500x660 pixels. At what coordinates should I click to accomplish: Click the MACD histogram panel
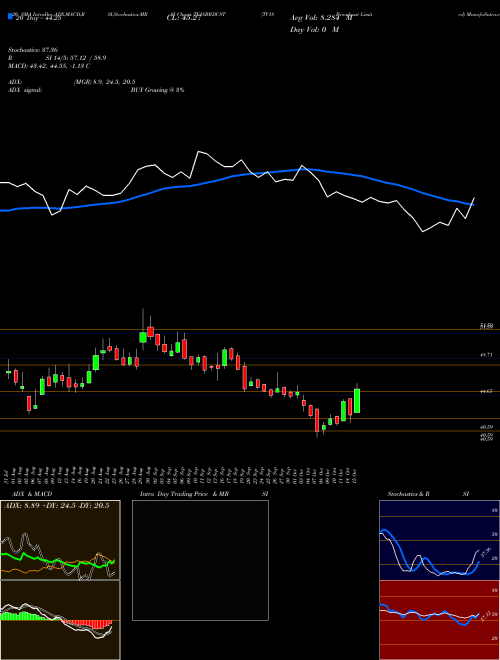pyautogui.click(x=60, y=620)
